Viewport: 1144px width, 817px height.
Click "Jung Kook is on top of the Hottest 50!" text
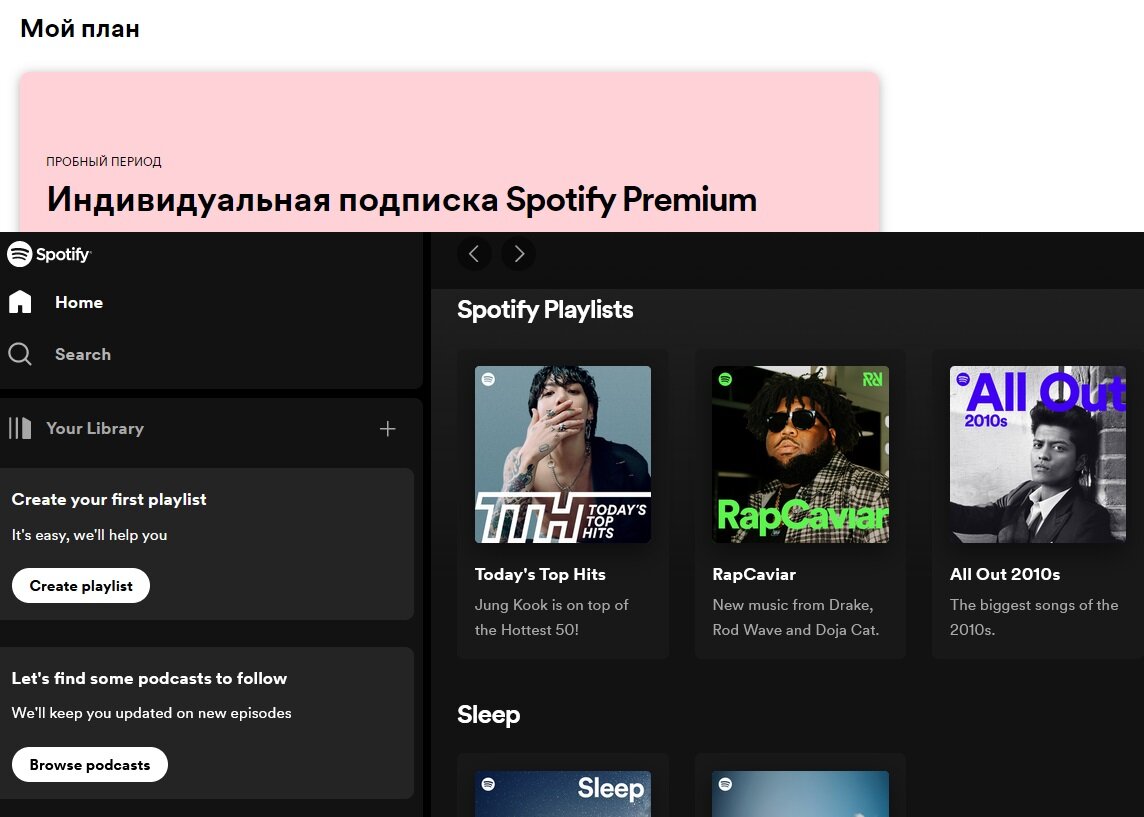coord(552,617)
